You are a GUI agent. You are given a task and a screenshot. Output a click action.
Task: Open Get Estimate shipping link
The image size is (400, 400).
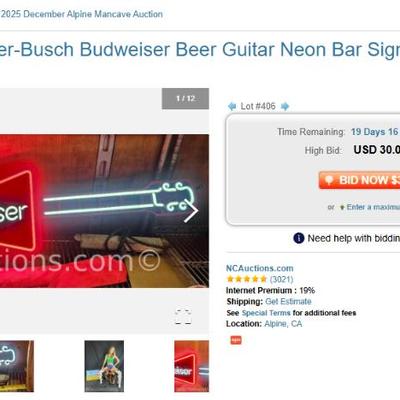click(288, 301)
